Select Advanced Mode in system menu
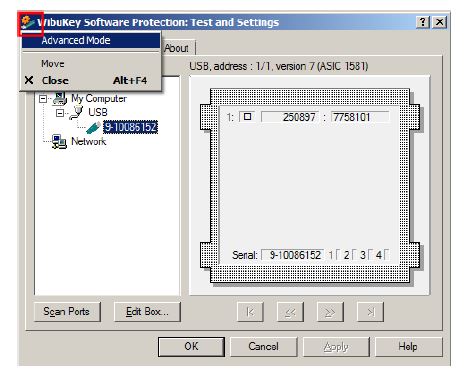The image size is (468, 373). [x=91, y=40]
